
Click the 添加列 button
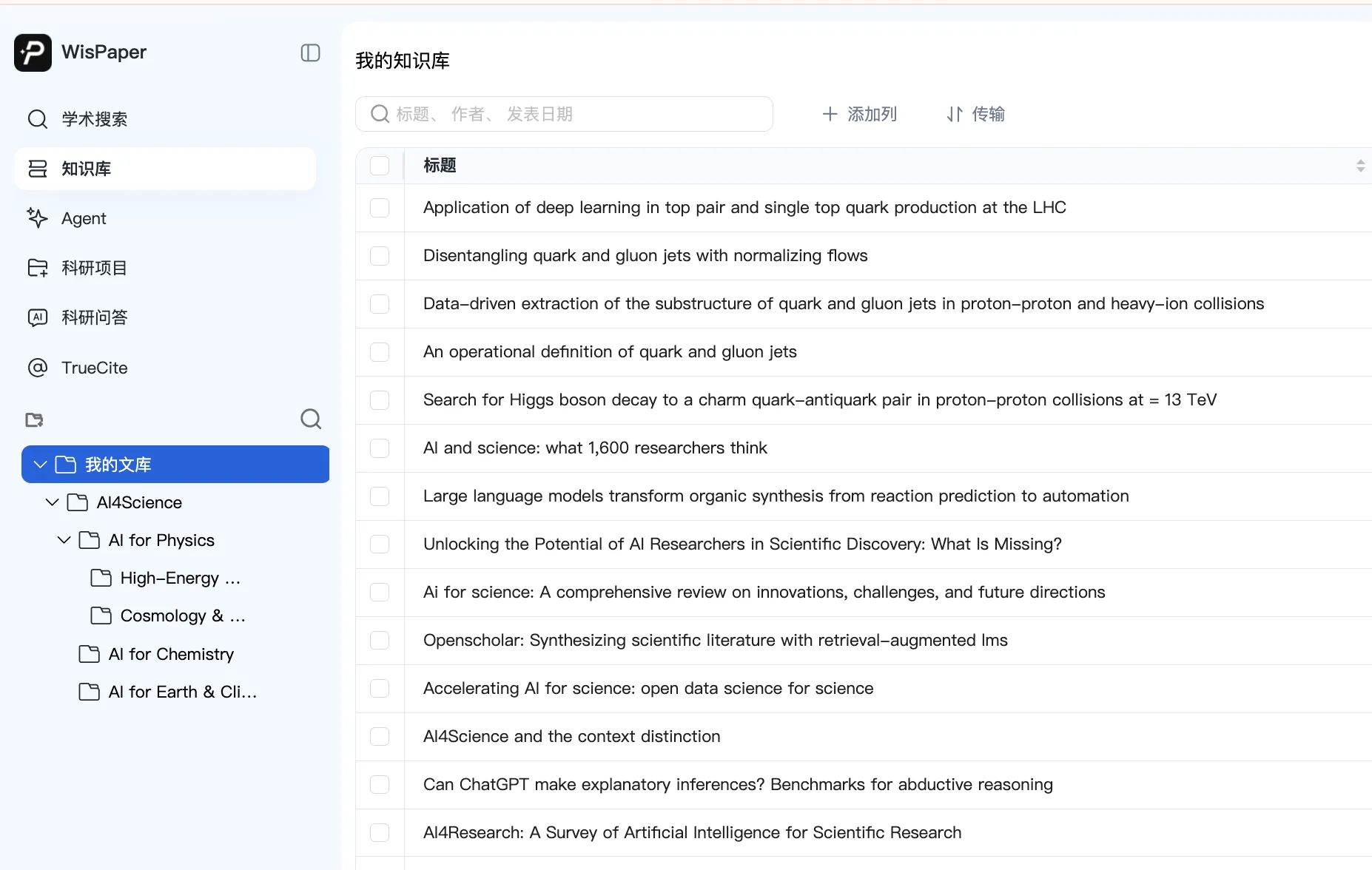[x=860, y=114]
